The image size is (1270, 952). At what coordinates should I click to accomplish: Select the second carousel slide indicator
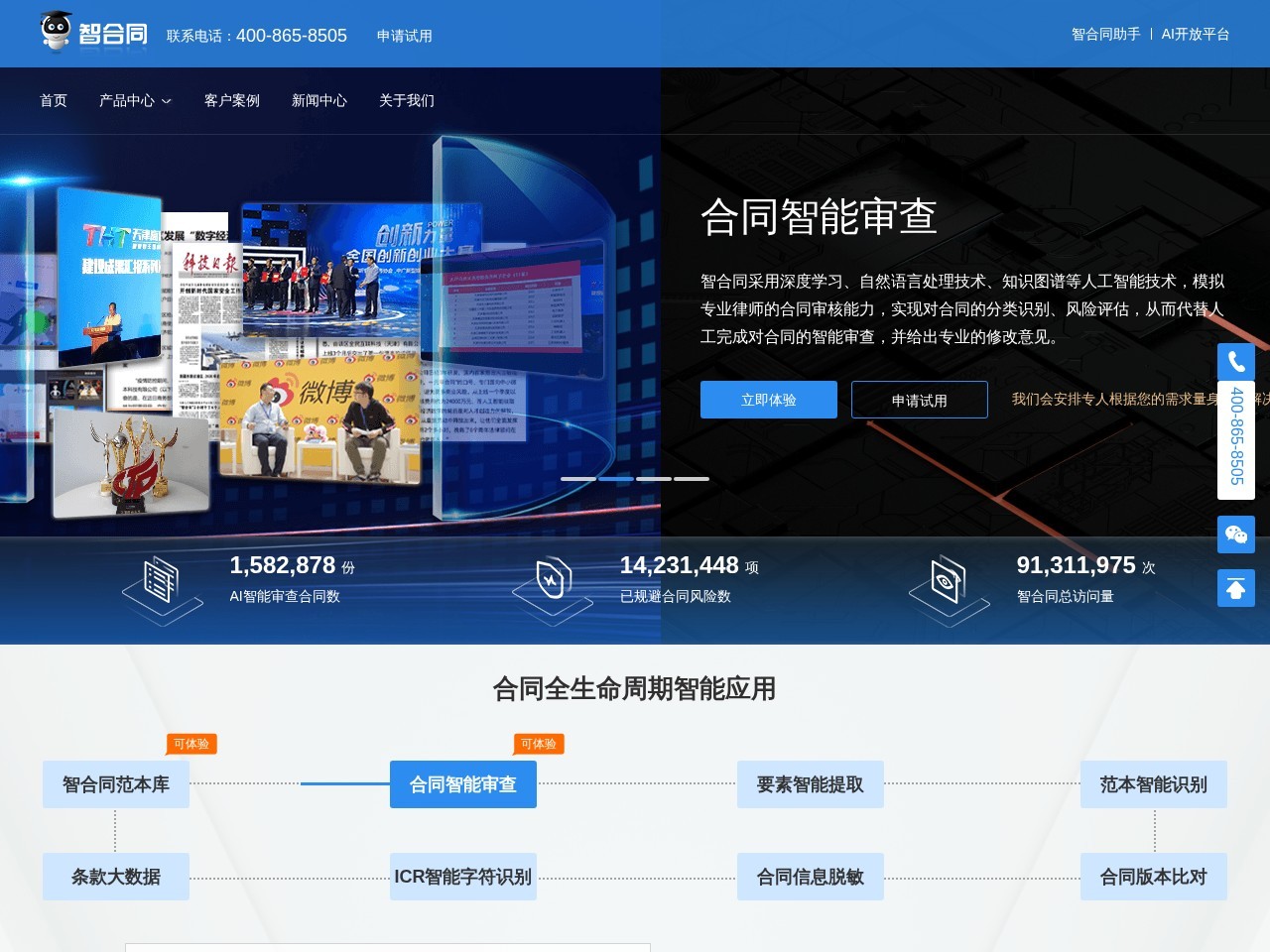616,479
